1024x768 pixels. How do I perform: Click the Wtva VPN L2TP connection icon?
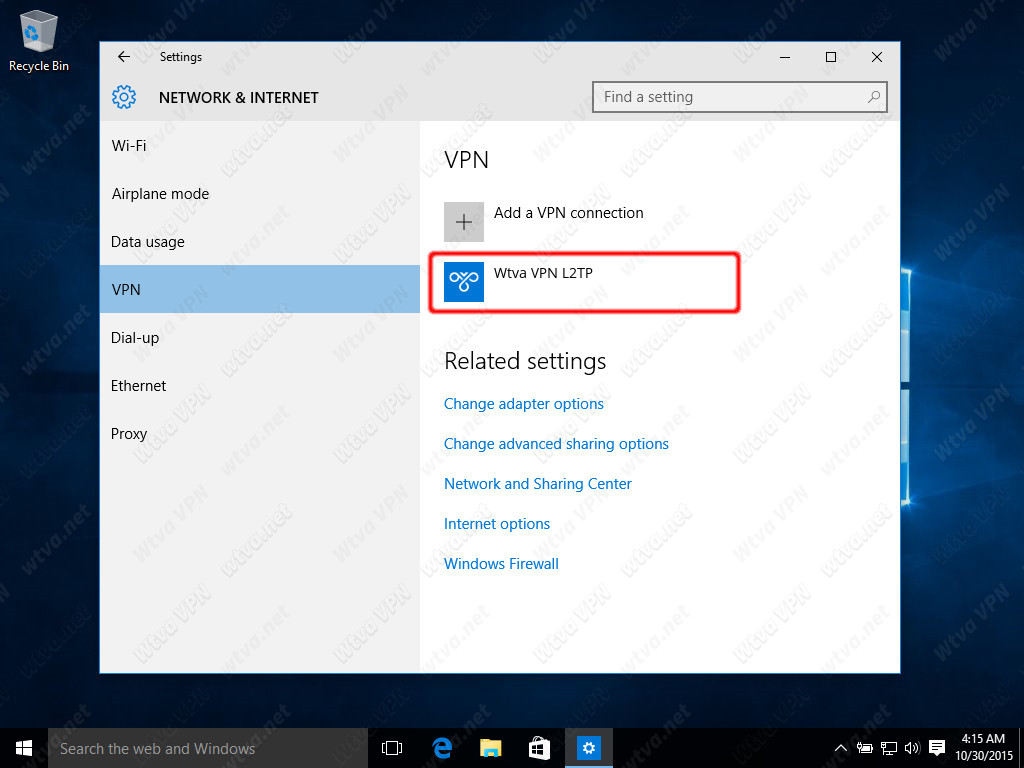(464, 282)
